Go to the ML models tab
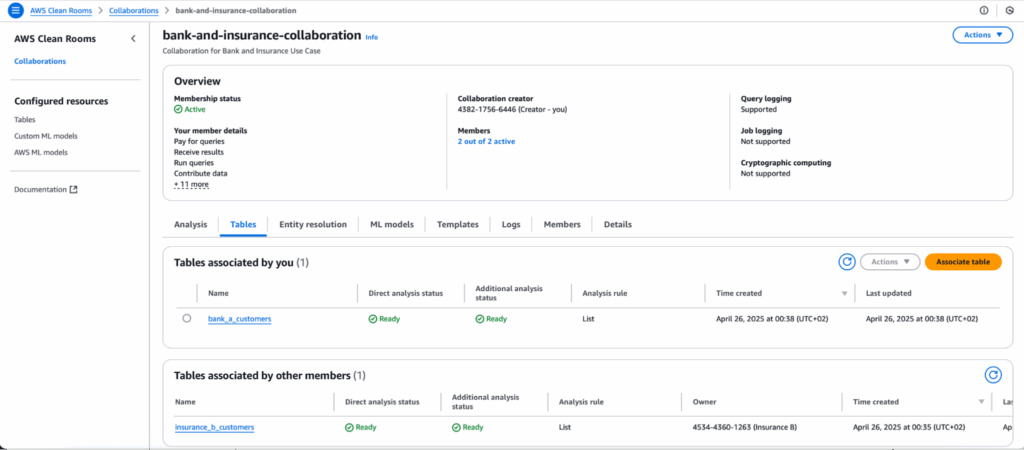Image resolution: width=1024 pixels, height=450 pixels. (x=392, y=224)
